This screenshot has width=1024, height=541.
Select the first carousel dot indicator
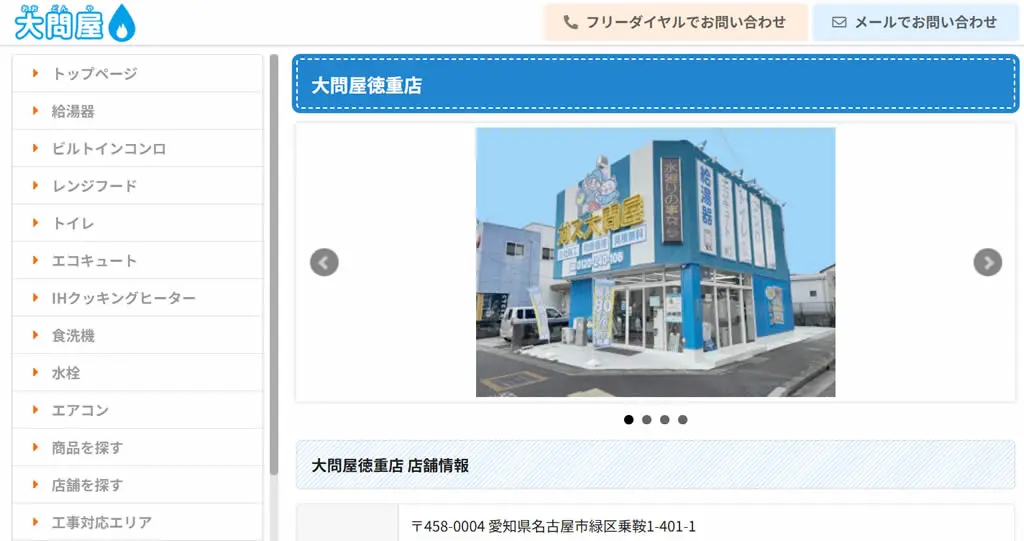coord(629,420)
